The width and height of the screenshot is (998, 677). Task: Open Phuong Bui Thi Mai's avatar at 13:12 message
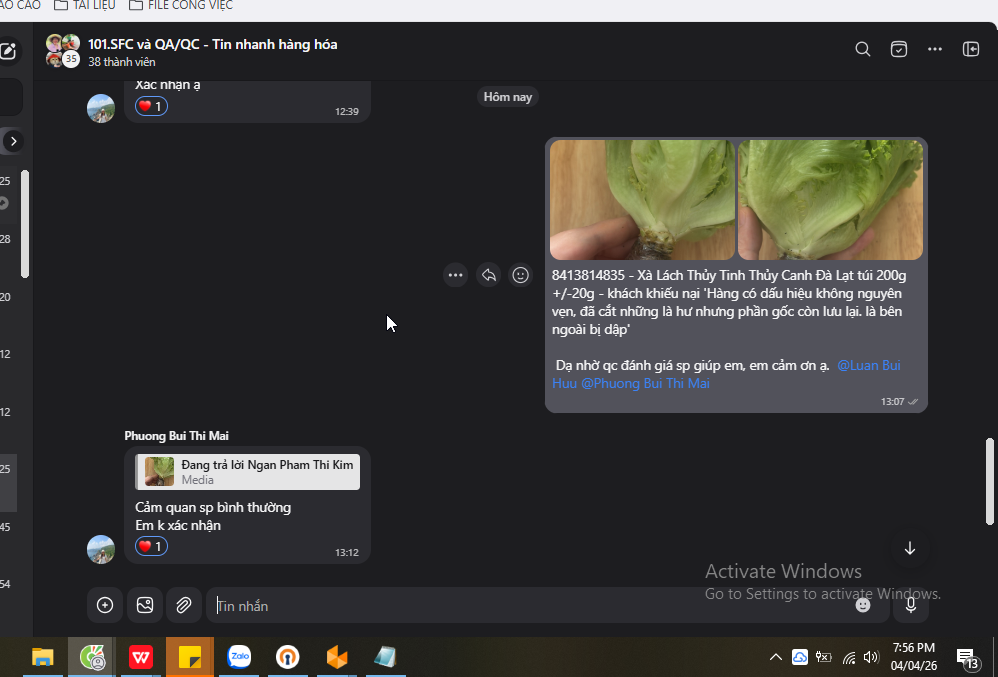(x=101, y=550)
